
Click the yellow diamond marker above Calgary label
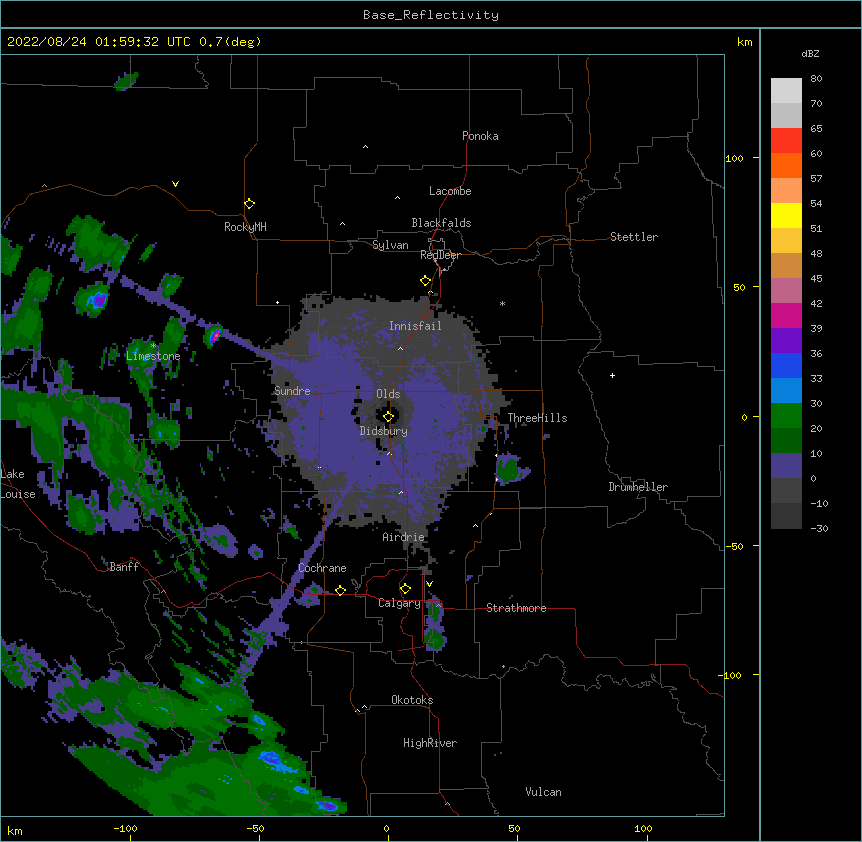405,589
